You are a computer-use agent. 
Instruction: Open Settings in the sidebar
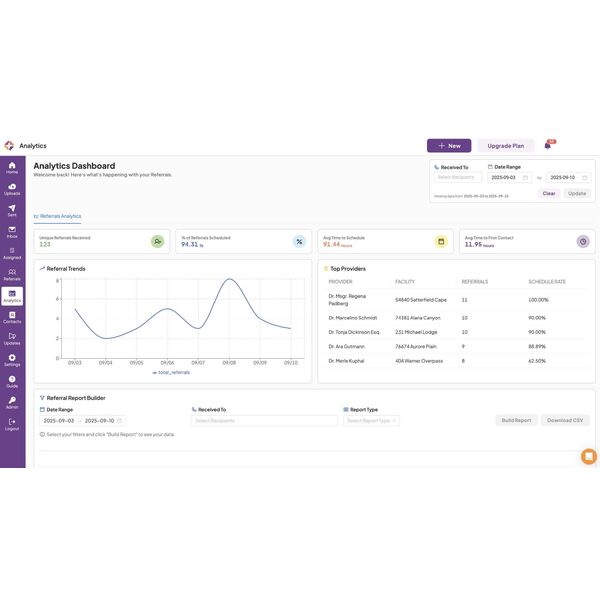coord(12,360)
